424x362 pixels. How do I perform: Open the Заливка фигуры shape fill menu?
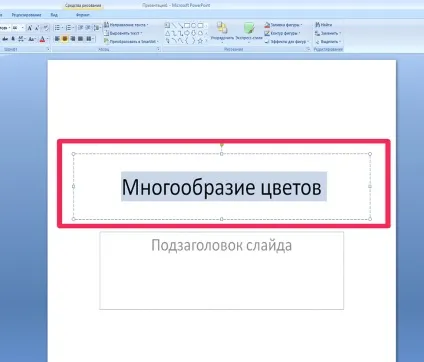tap(283, 25)
